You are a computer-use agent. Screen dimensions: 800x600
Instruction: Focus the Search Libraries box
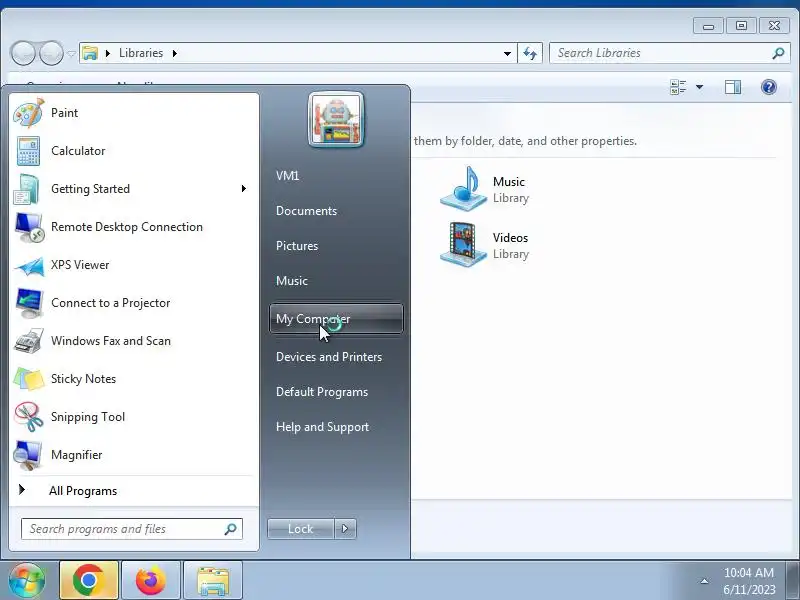click(670, 53)
